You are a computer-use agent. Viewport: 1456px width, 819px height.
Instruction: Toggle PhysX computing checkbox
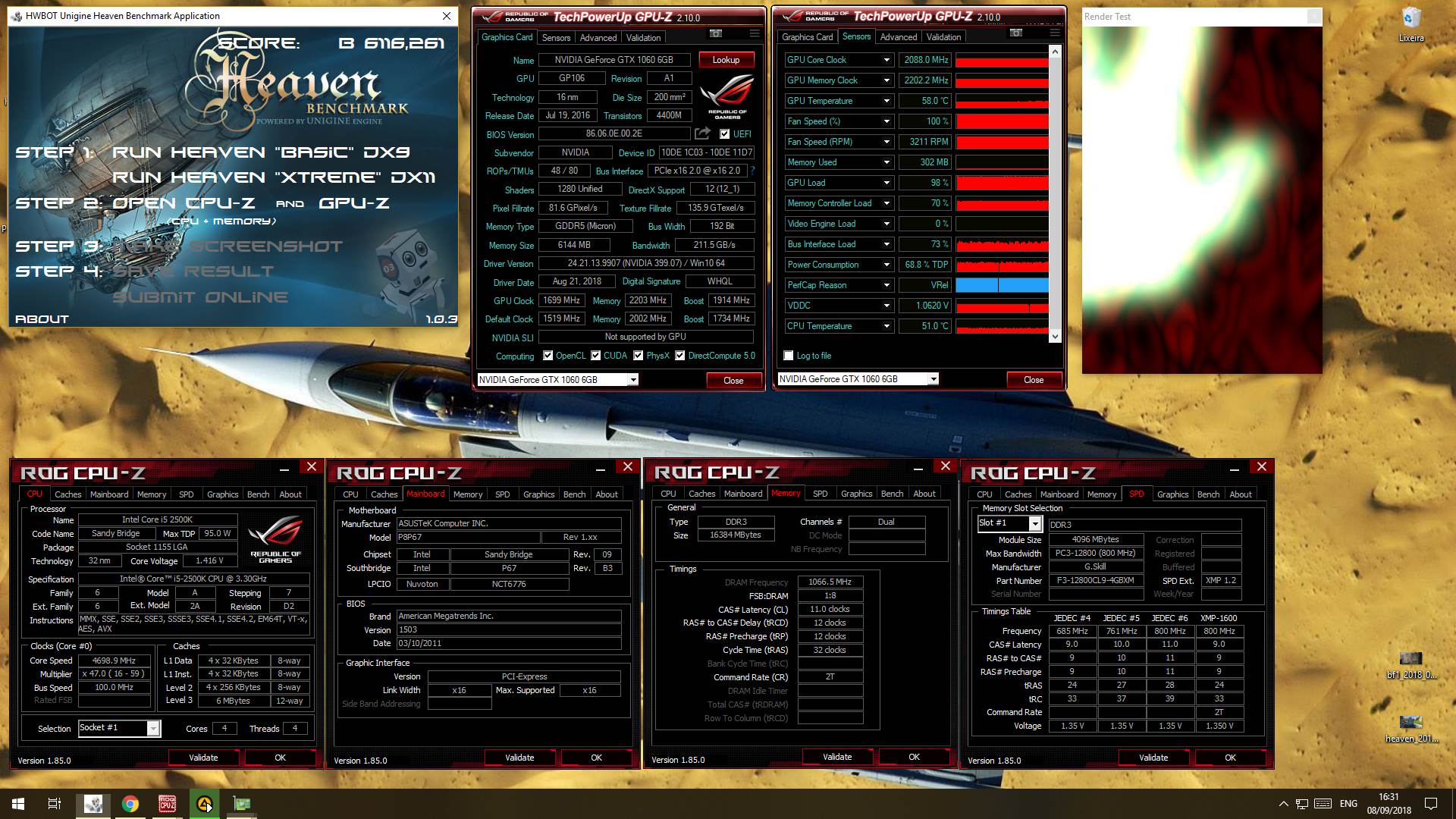639,356
